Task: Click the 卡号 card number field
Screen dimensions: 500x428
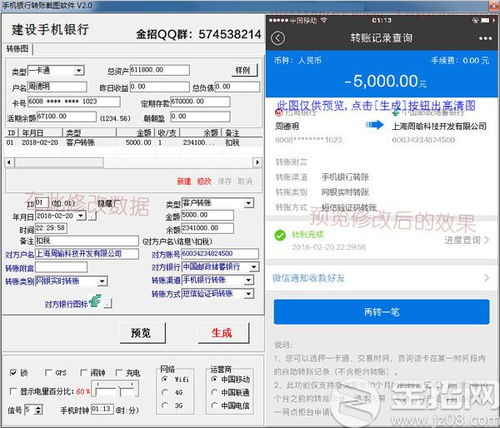Action: (x=74, y=102)
